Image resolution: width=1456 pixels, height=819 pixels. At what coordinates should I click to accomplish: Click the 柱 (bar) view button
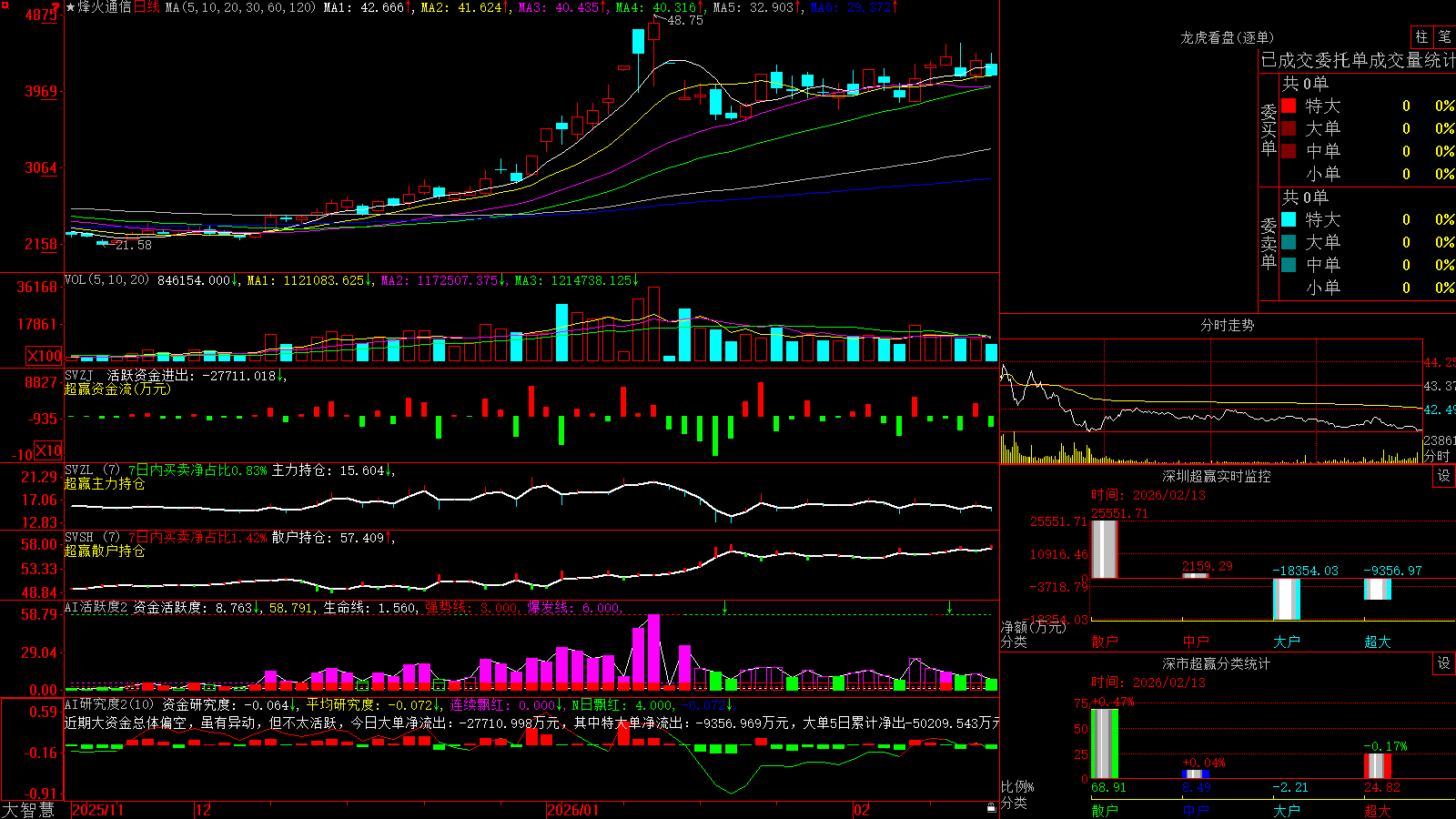point(1421,37)
